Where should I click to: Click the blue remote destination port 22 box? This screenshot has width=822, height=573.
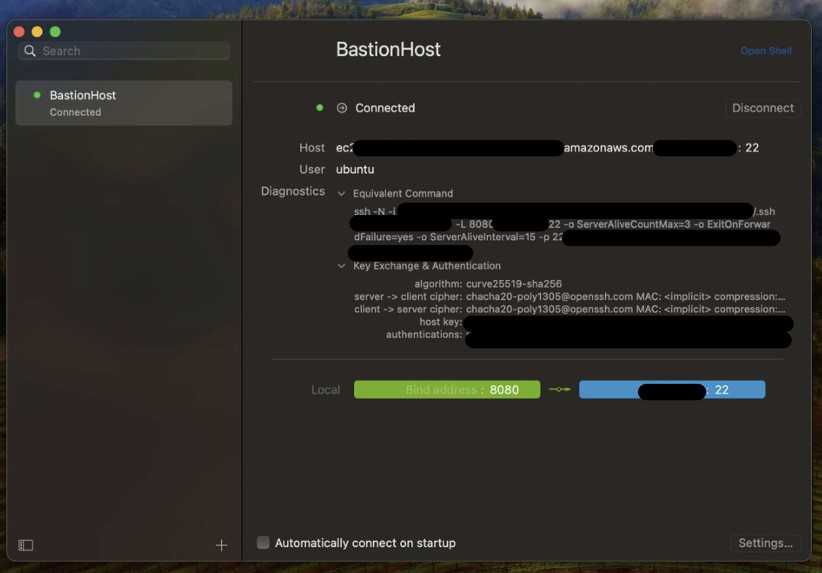(x=672, y=390)
